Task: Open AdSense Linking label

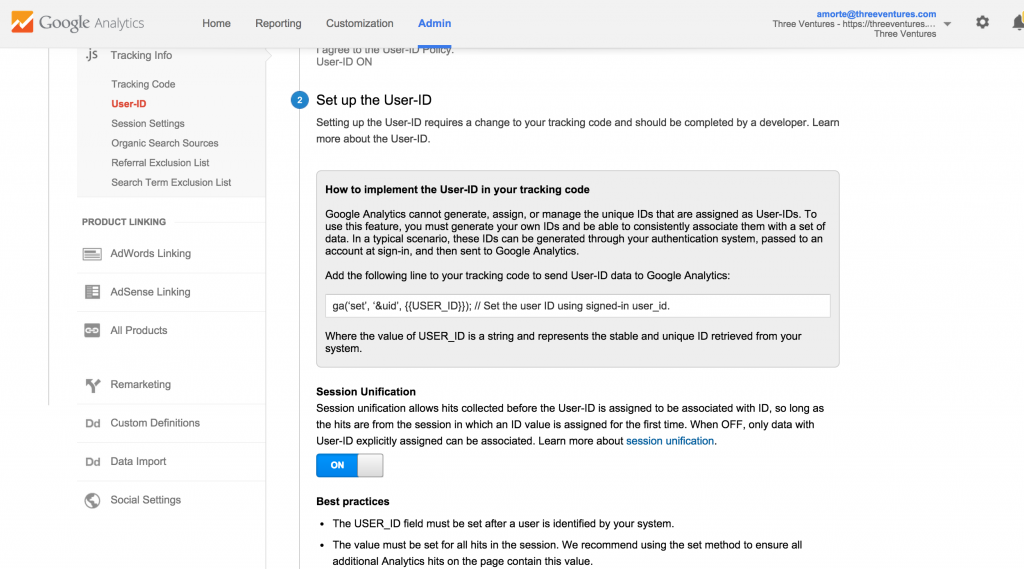Action: coord(150,292)
